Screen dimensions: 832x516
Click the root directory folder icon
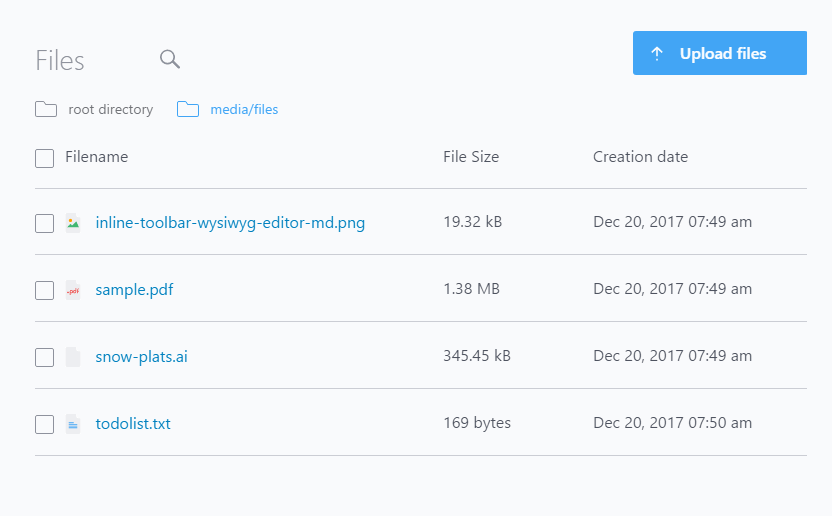click(46, 109)
